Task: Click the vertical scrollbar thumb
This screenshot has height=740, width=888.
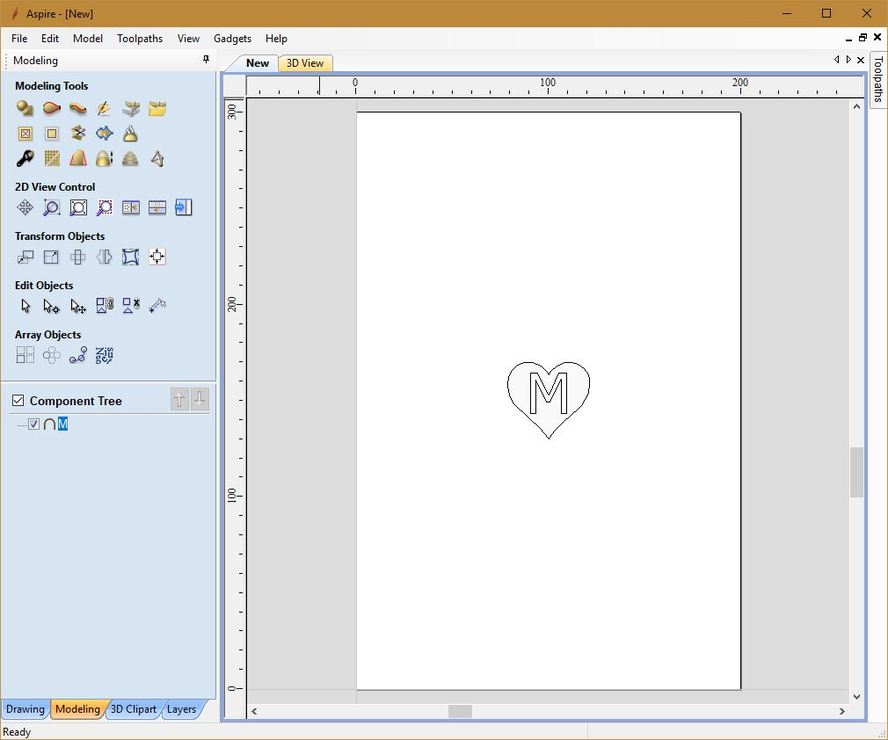Action: 856,472
